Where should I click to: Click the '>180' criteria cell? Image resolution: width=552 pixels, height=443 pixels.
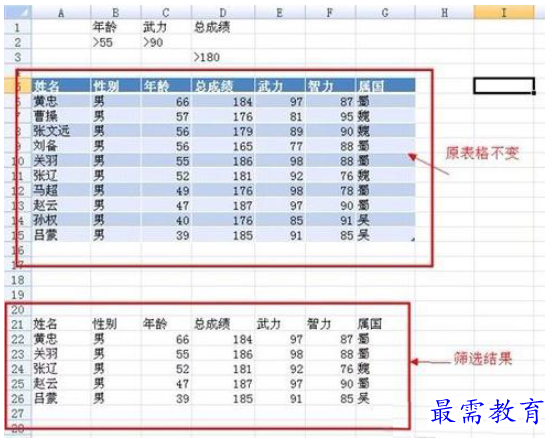click(x=223, y=57)
